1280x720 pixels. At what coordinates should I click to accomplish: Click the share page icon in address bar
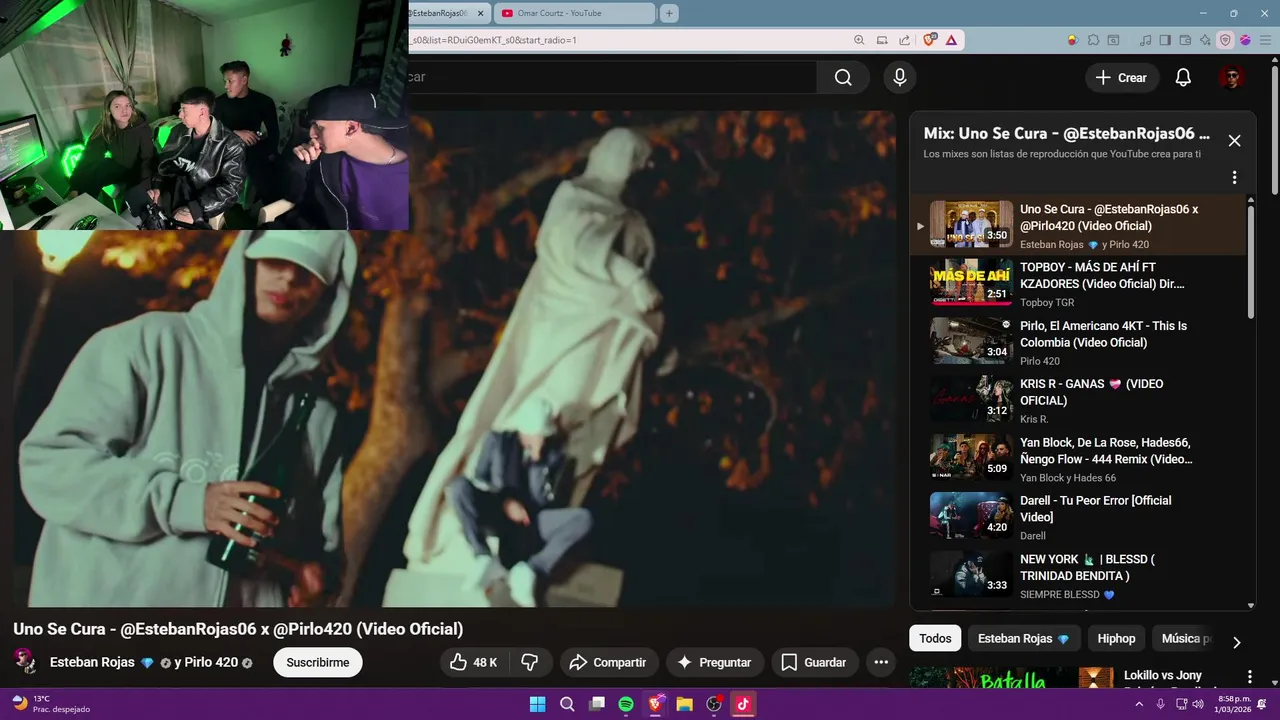[904, 40]
